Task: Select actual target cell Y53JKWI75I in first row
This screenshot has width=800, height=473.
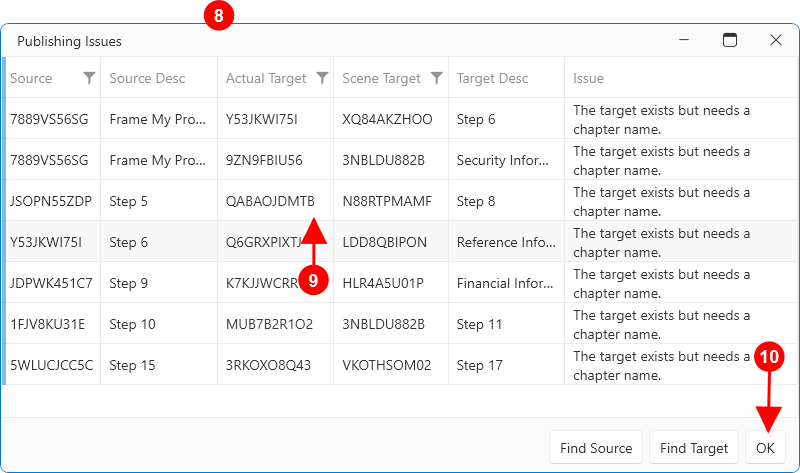Action: point(262,119)
